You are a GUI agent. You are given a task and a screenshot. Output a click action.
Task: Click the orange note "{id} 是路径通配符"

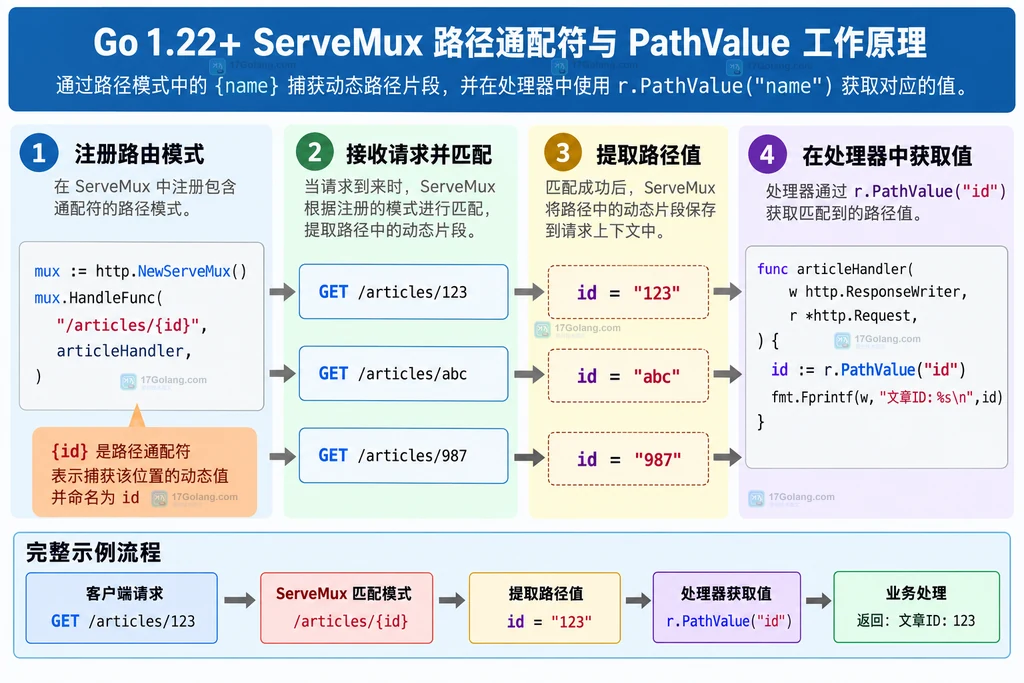pyautogui.click(x=121, y=451)
